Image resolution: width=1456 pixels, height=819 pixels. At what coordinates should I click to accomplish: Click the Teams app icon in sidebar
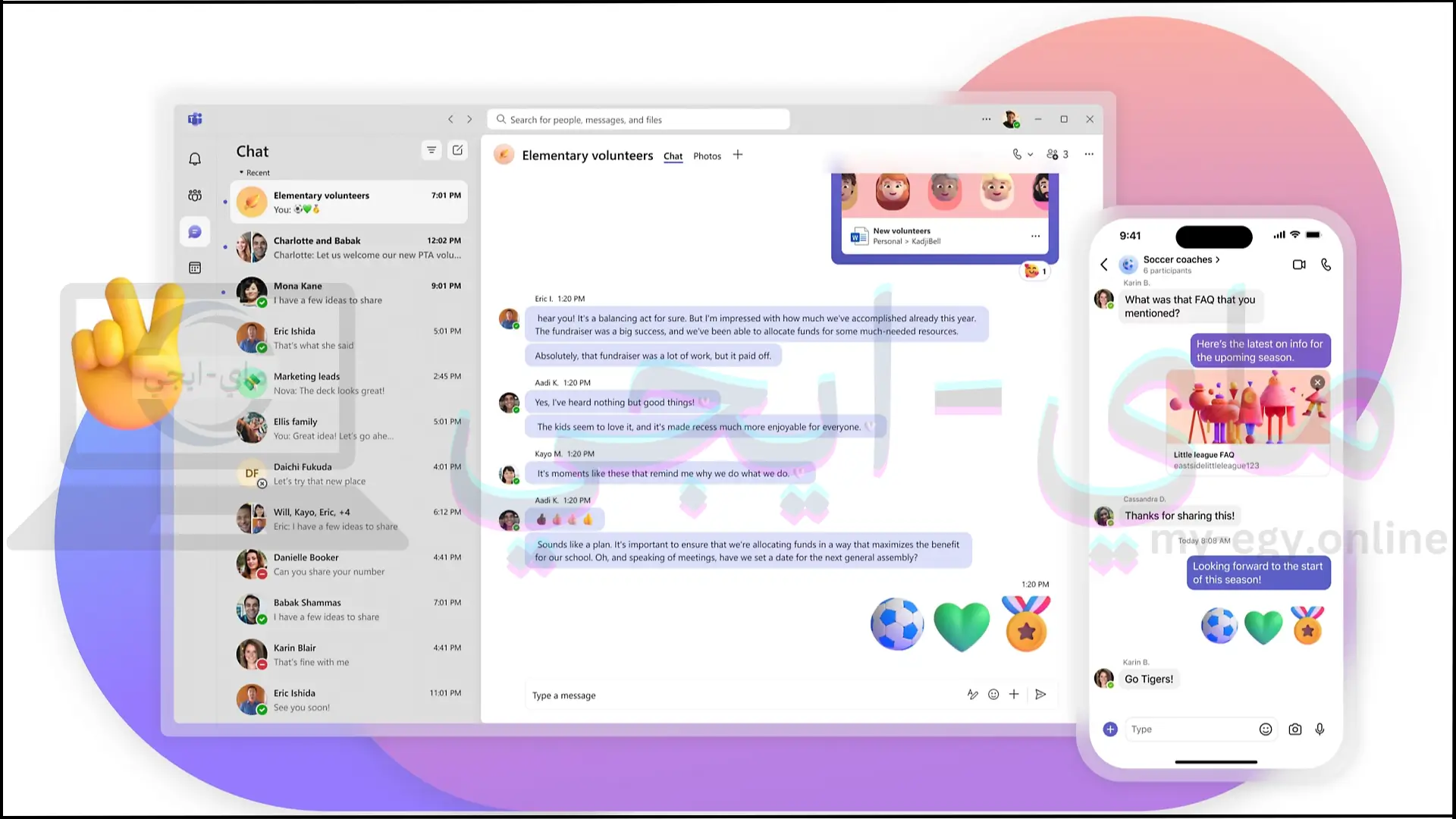pyautogui.click(x=194, y=119)
